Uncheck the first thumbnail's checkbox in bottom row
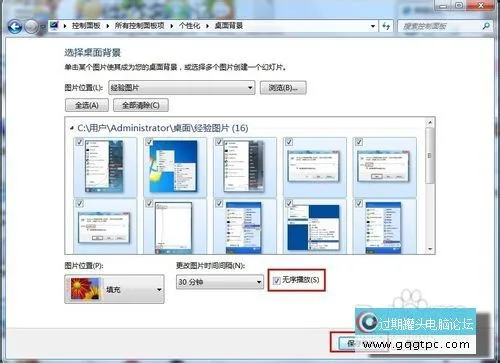The width and height of the screenshot is (500, 363). pos(79,203)
